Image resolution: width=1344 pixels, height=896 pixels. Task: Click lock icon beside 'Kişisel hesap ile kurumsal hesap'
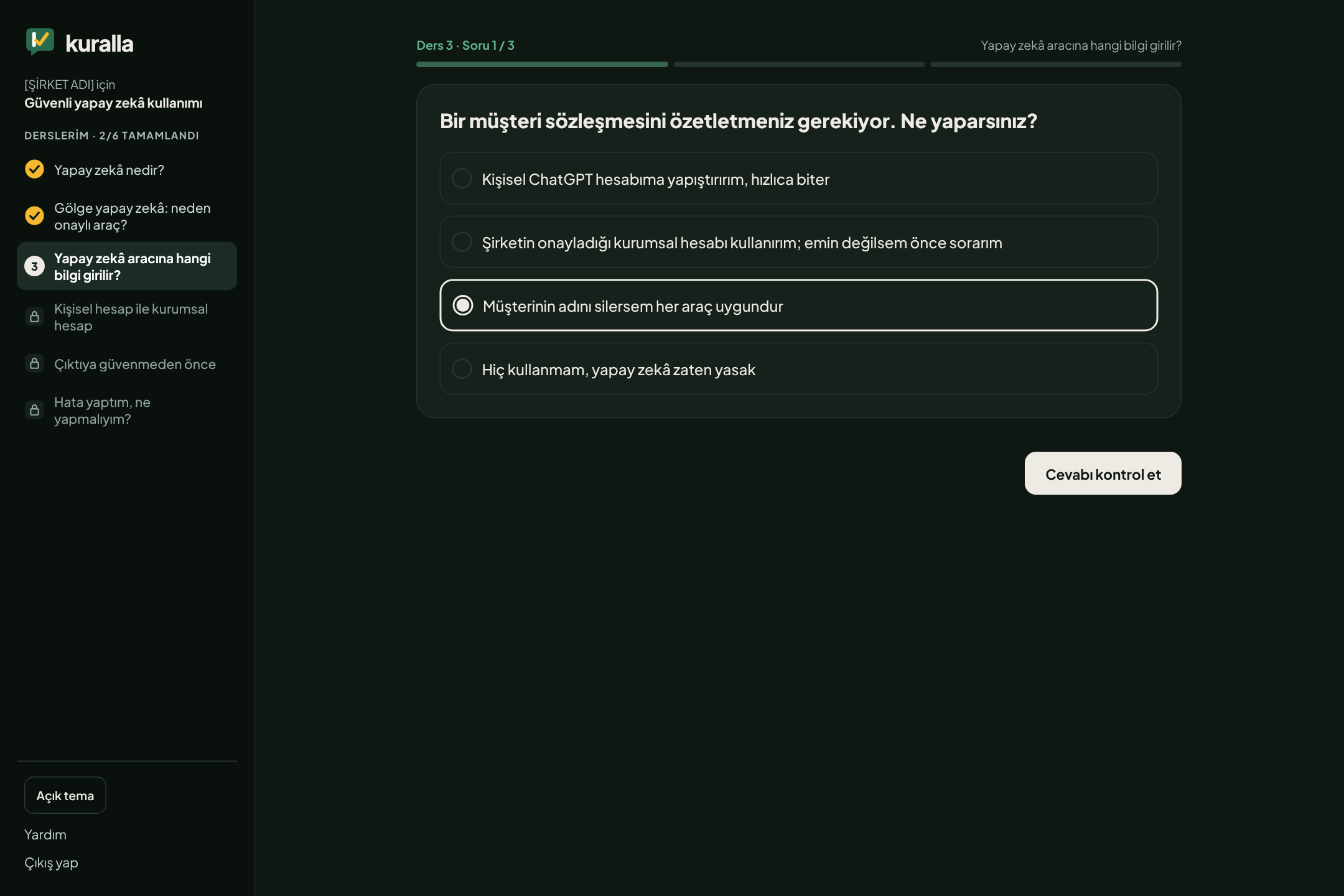click(34, 317)
